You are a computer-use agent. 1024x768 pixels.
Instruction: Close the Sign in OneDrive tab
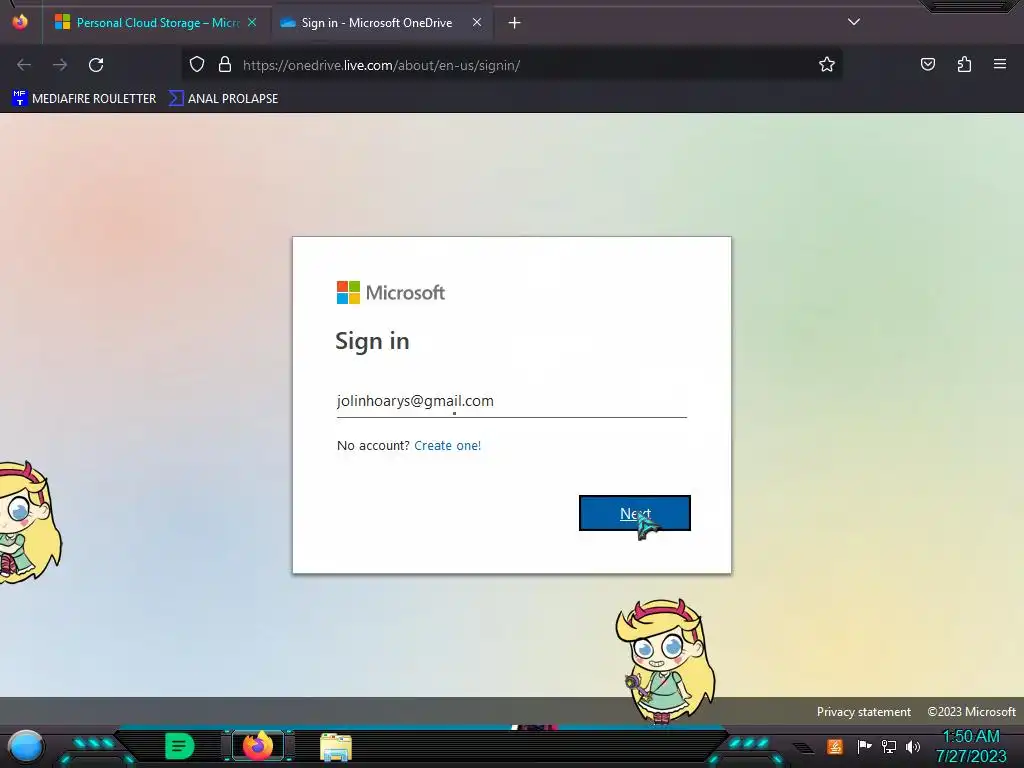(477, 23)
